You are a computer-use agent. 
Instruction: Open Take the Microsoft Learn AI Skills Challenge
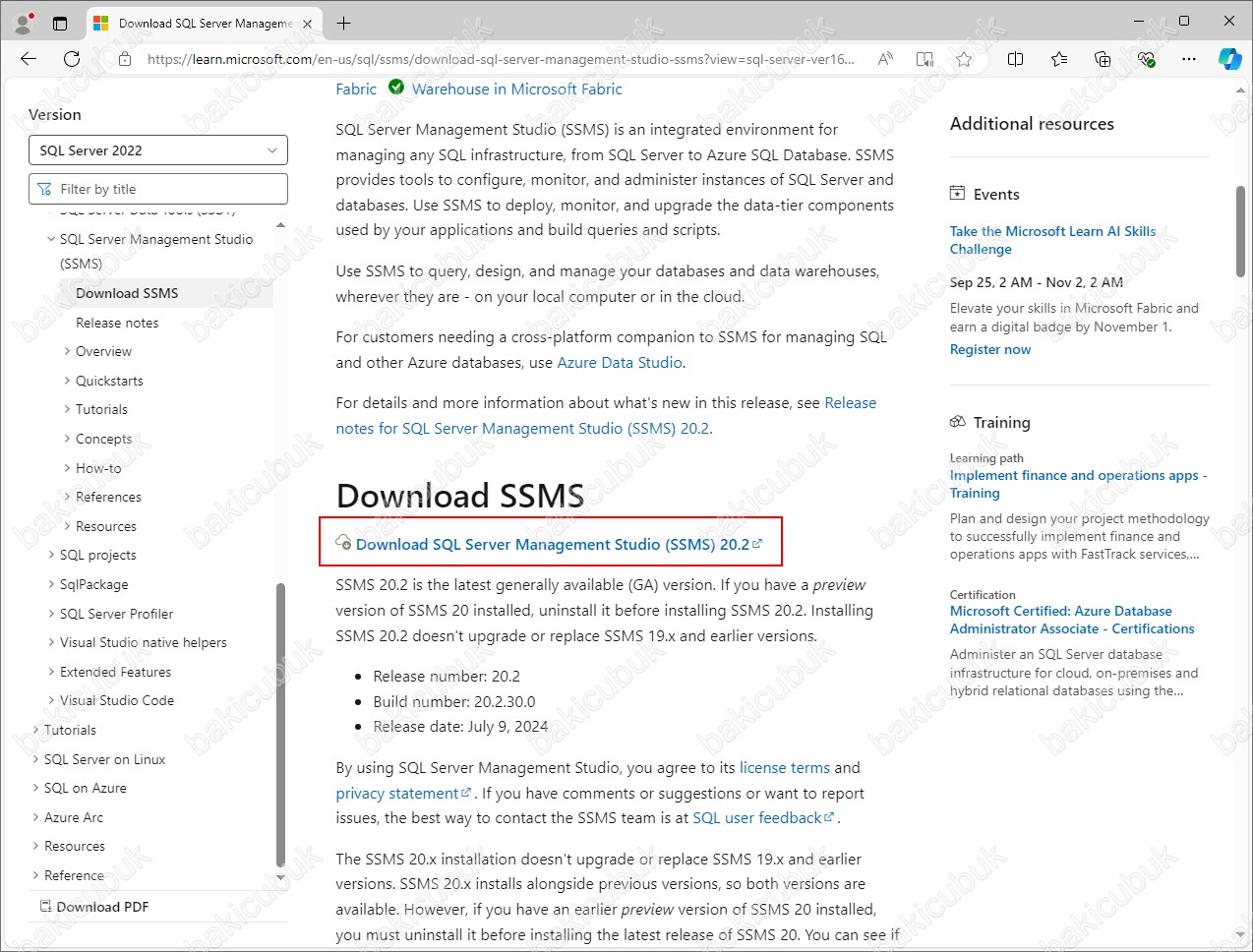coord(1052,240)
